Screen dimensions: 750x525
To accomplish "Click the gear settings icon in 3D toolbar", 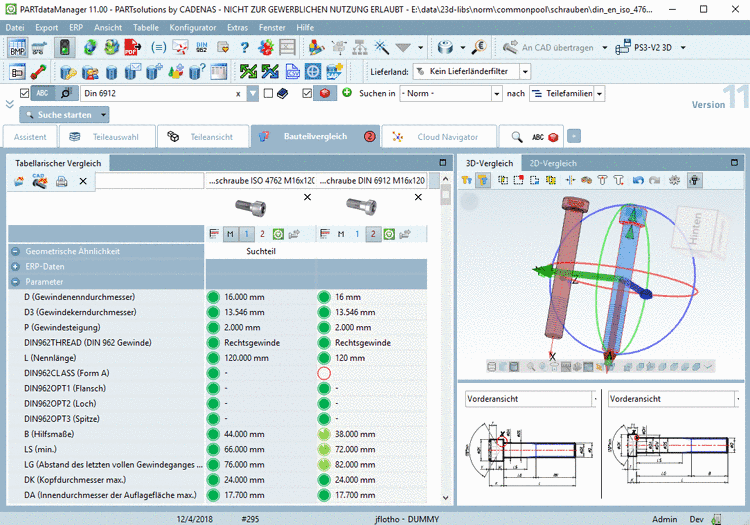I will pos(674,180).
